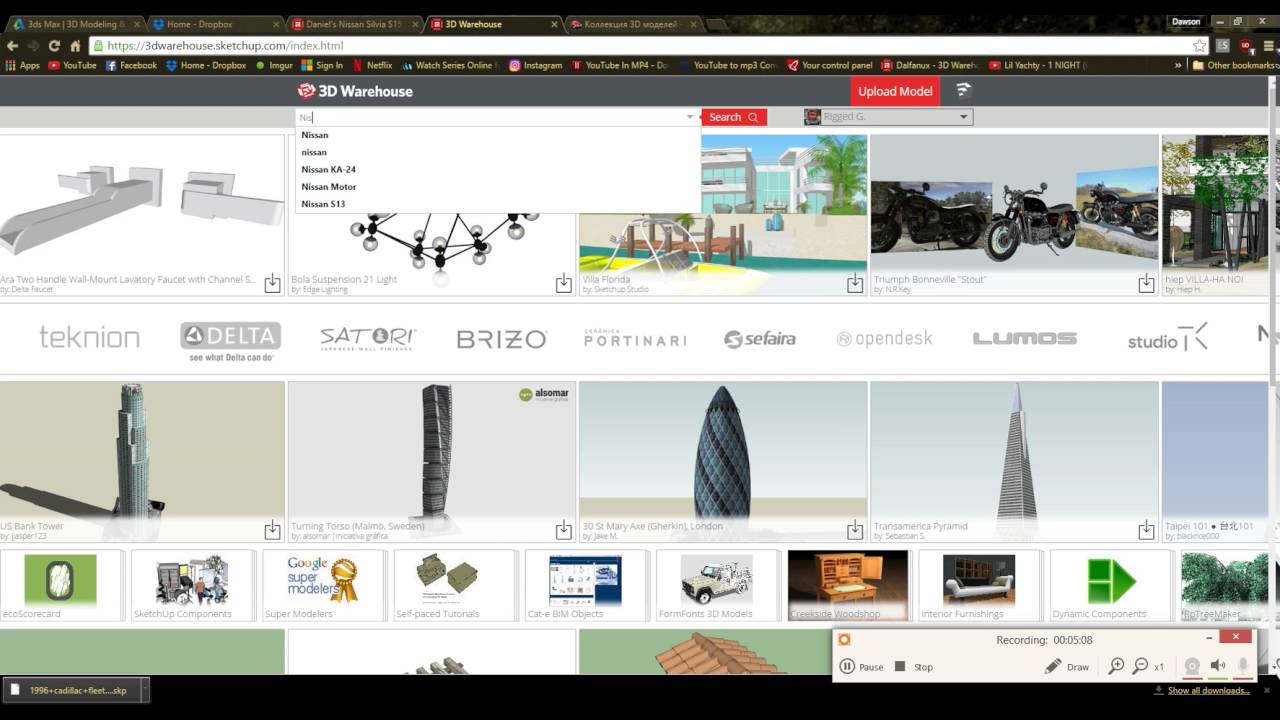Click the 3D Warehouse logo

355,91
